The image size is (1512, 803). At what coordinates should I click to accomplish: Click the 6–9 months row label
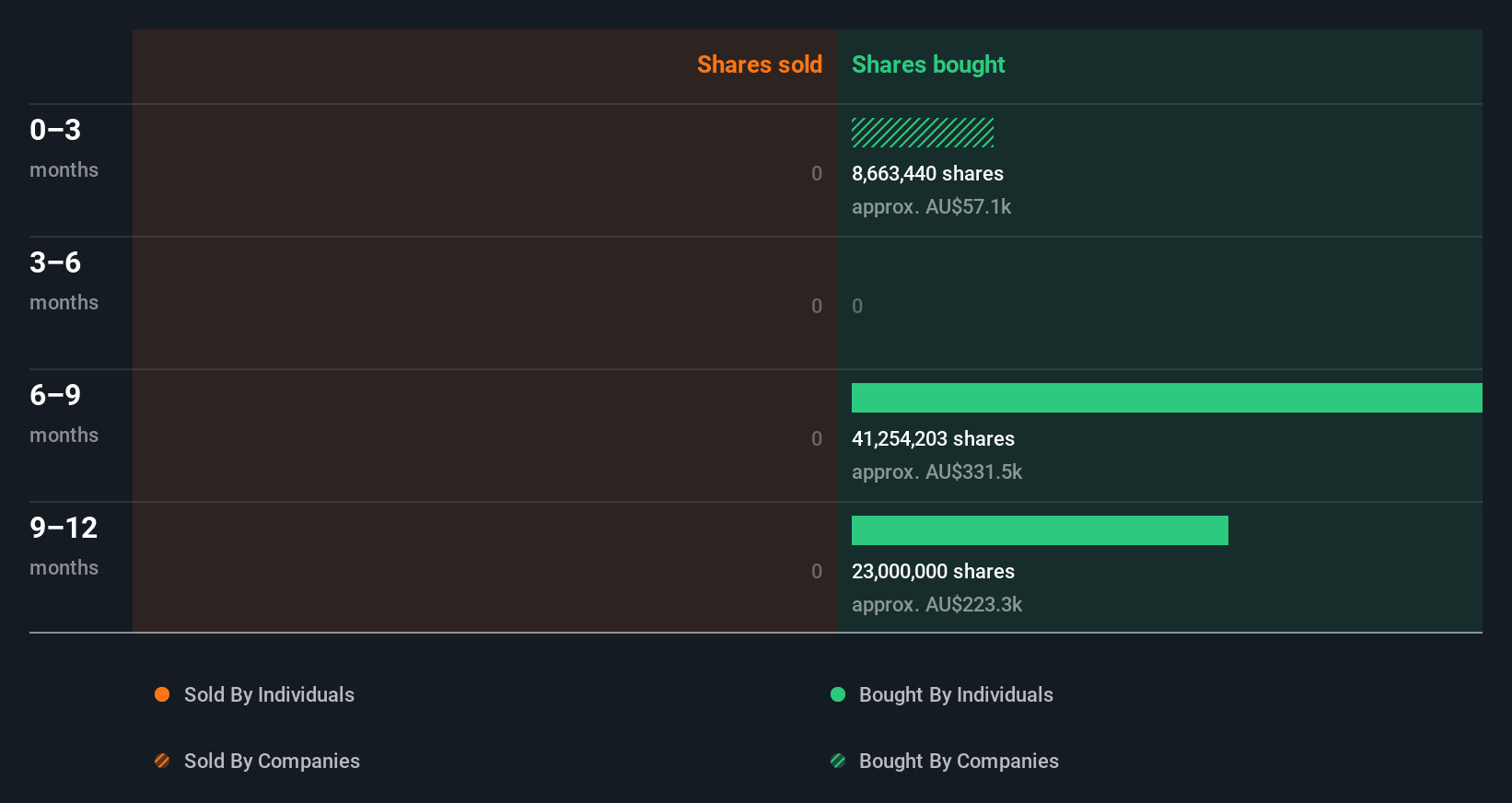(x=64, y=413)
